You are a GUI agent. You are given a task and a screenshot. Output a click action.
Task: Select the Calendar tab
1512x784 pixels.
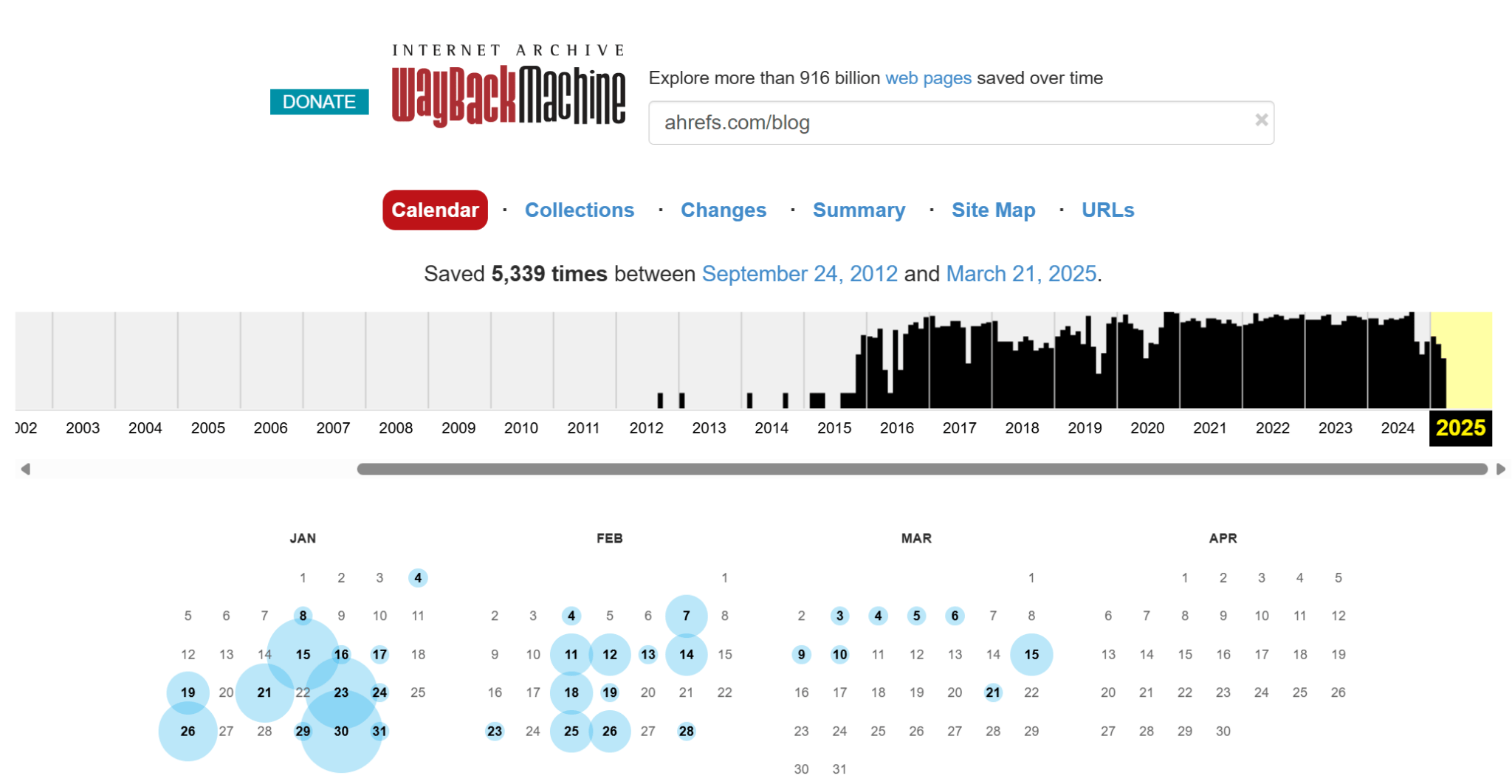(434, 210)
